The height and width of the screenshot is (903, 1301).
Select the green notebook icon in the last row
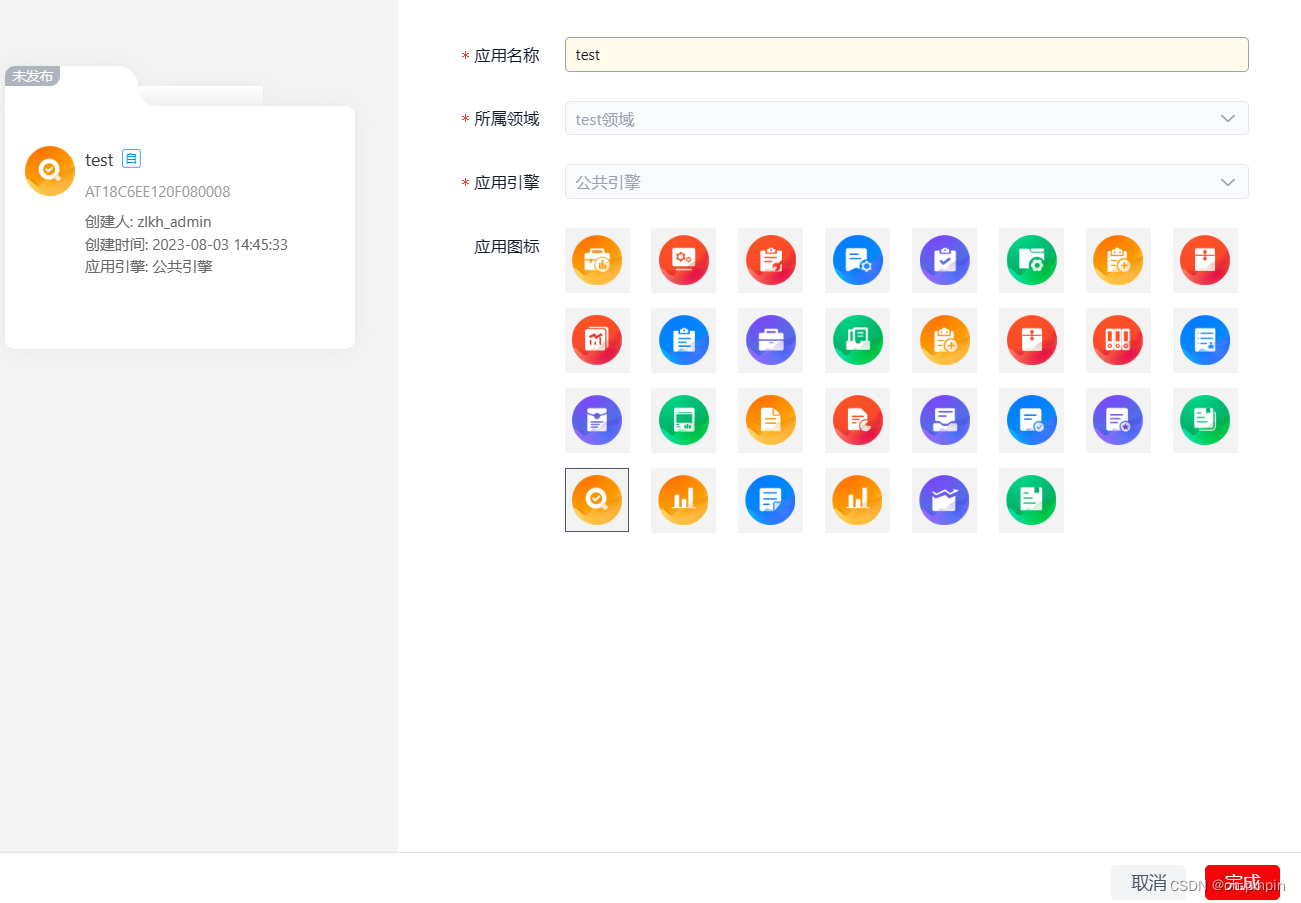point(1031,500)
